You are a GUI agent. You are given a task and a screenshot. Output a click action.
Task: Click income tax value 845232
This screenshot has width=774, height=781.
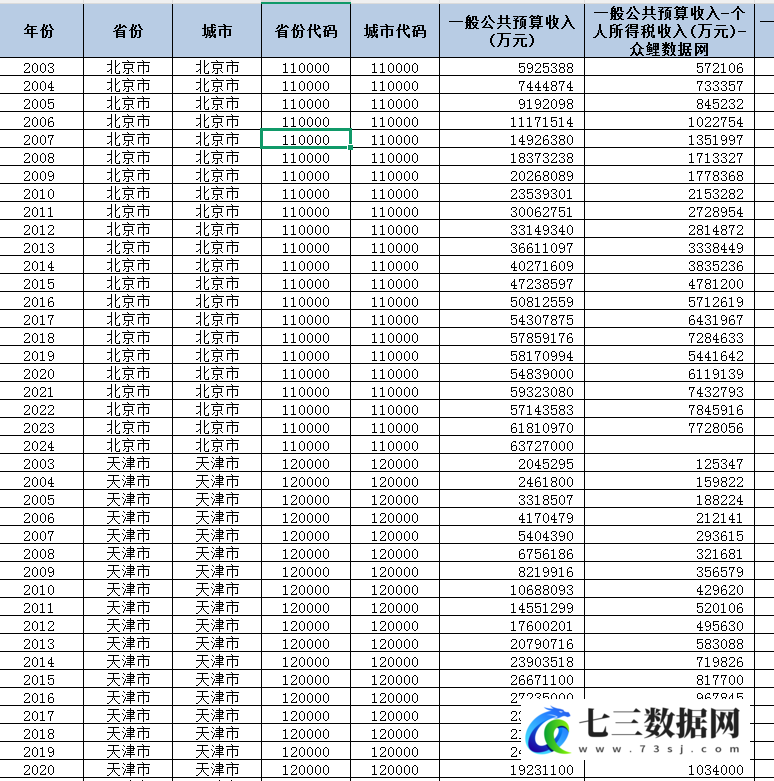pyautogui.click(x=720, y=104)
